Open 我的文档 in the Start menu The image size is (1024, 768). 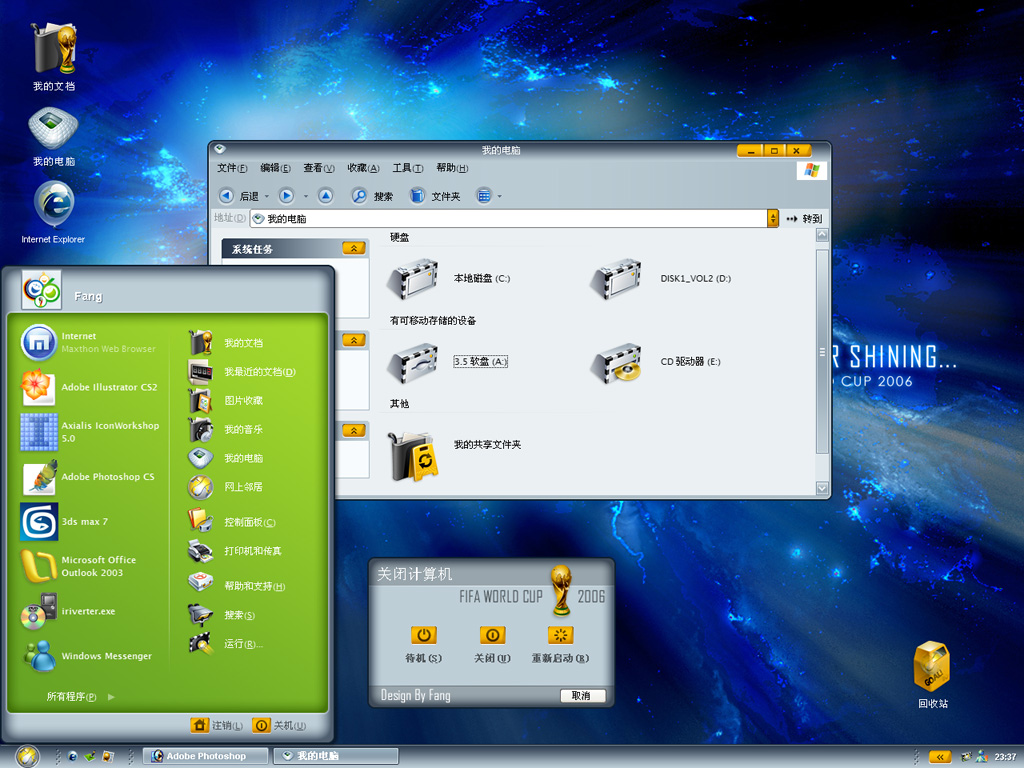(x=226, y=343)
